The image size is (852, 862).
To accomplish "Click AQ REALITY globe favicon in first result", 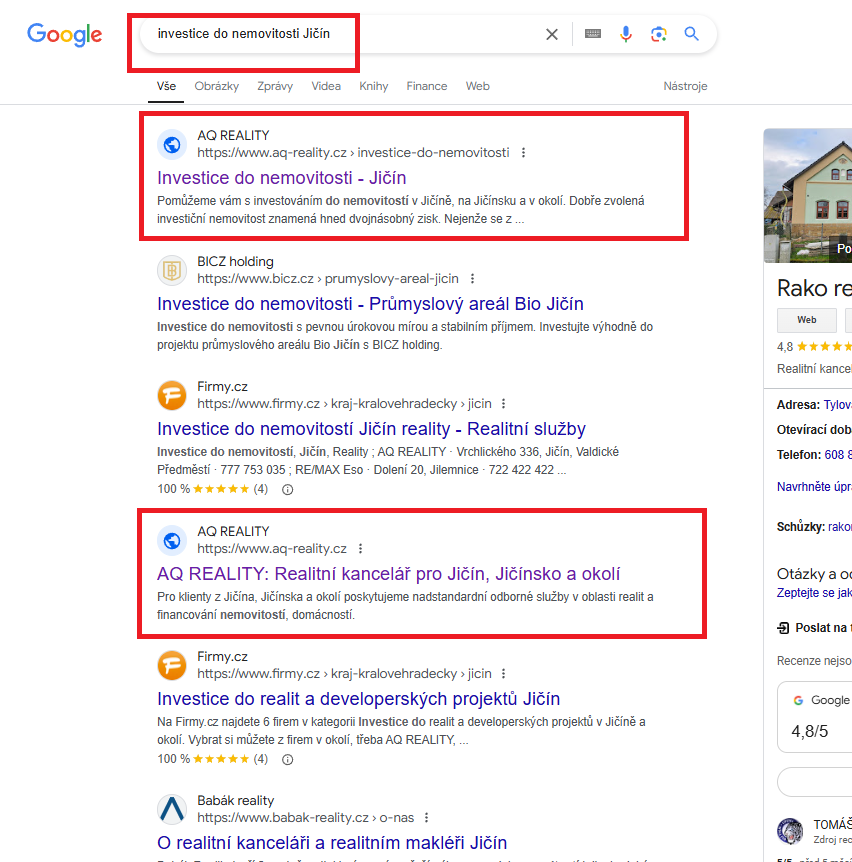I will tap(172, 145).
